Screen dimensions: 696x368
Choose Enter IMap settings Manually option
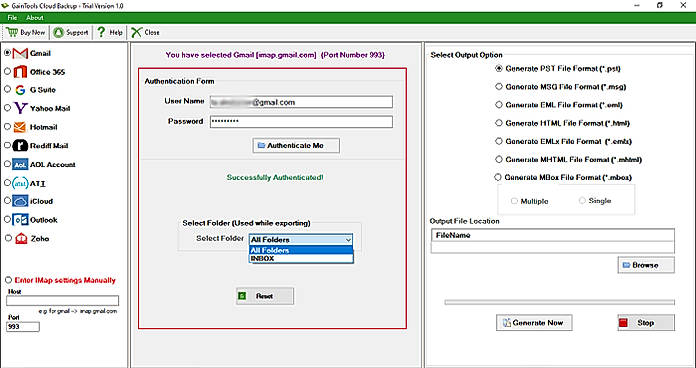click(8, 280)
